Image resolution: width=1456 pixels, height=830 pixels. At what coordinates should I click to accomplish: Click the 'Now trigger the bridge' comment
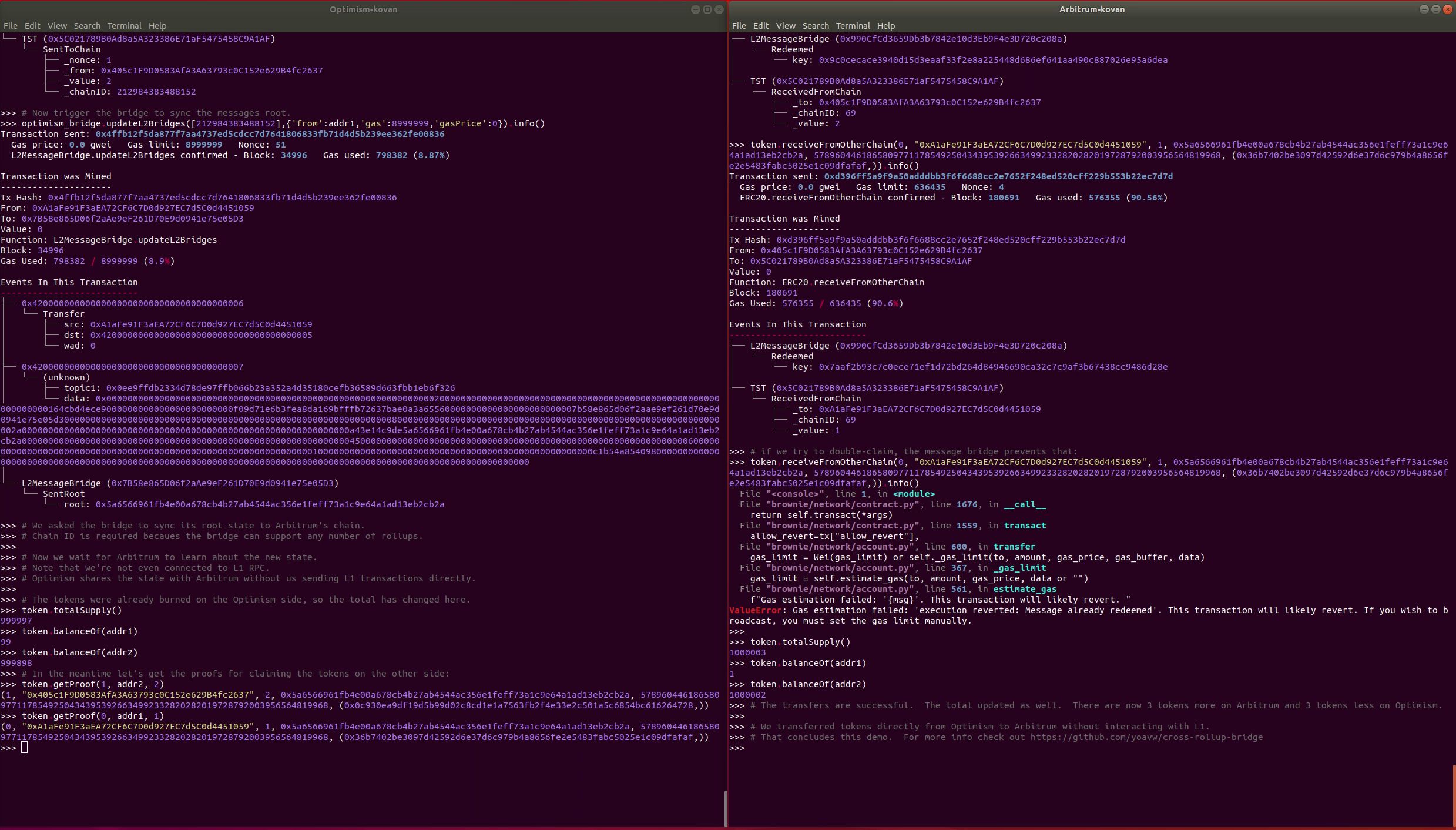(156, 113)
